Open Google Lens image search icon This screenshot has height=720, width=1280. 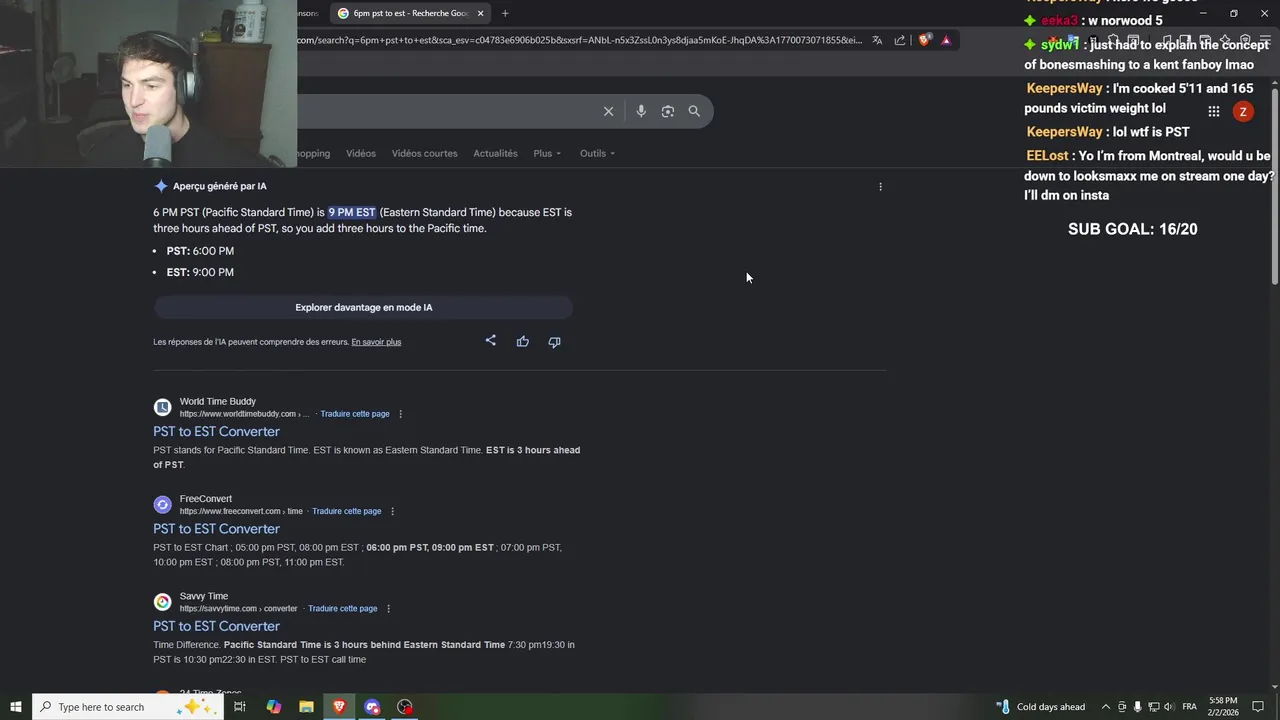click(668, 111)
